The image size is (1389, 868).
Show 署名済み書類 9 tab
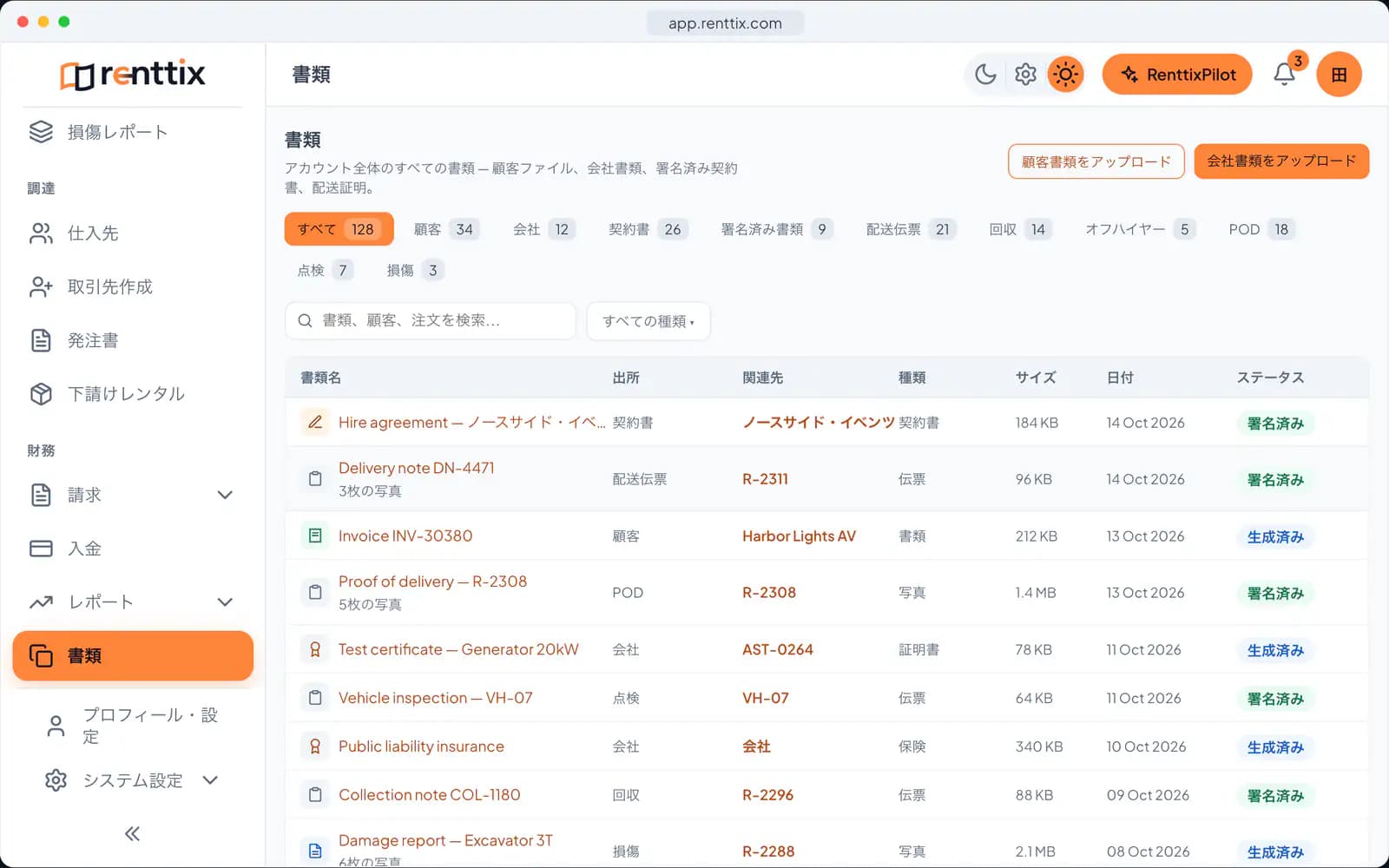pos(777,229)
